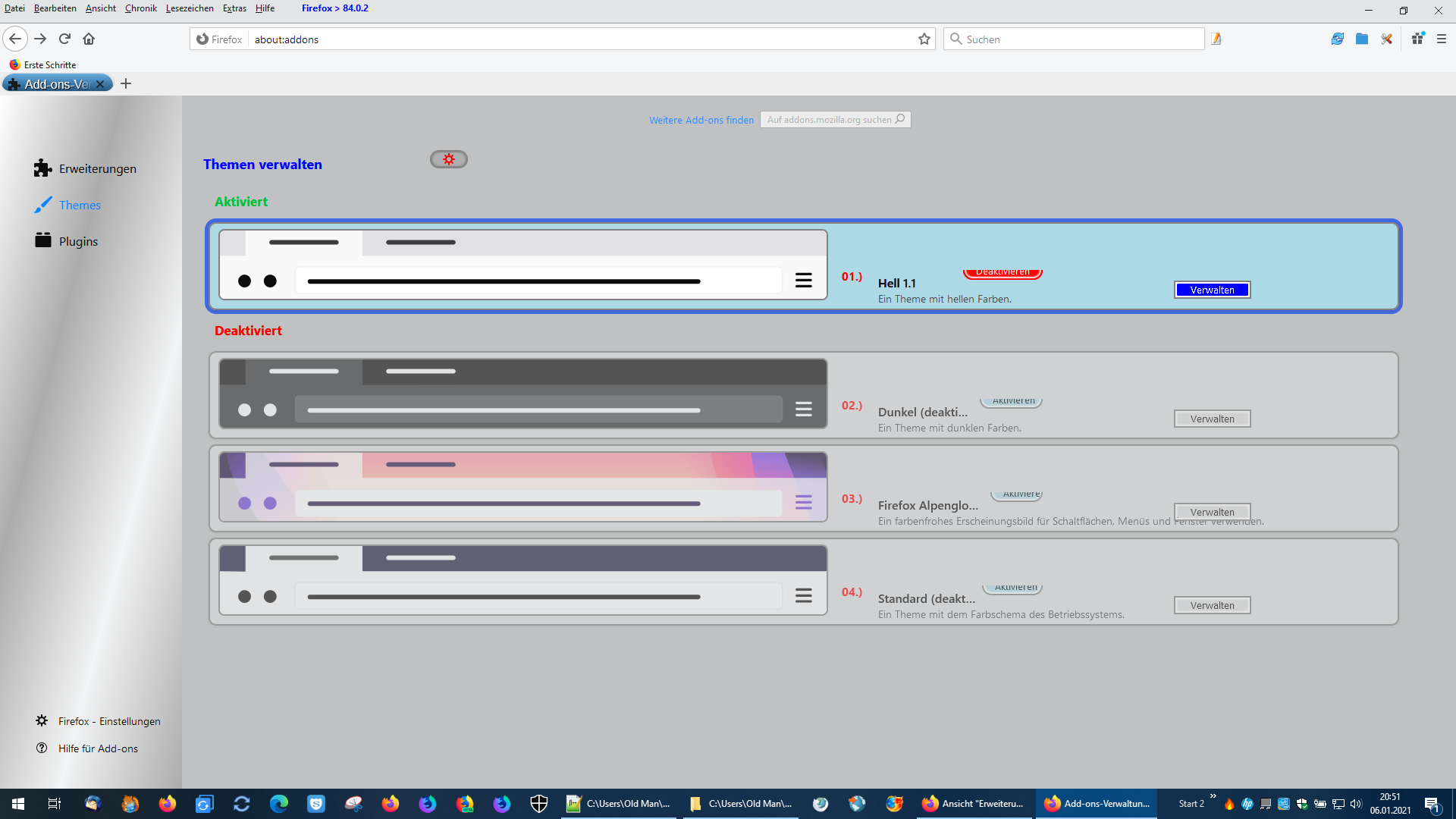
Task: Switch to the Erweiterungen sidebar category
Action: [97, 168]
